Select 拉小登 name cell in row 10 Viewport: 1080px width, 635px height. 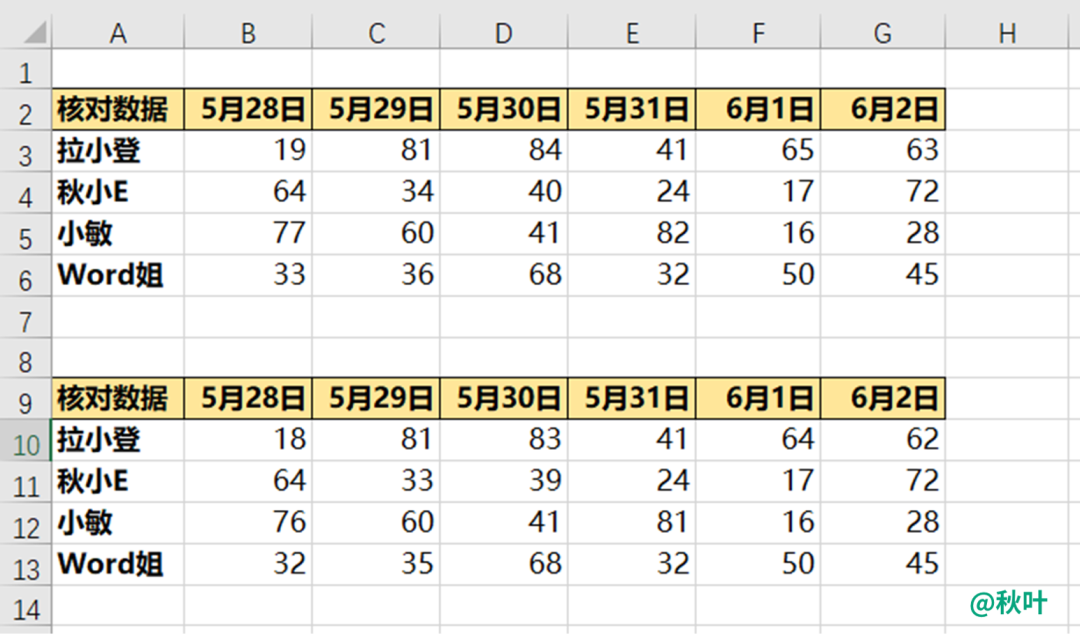[118, 439]
